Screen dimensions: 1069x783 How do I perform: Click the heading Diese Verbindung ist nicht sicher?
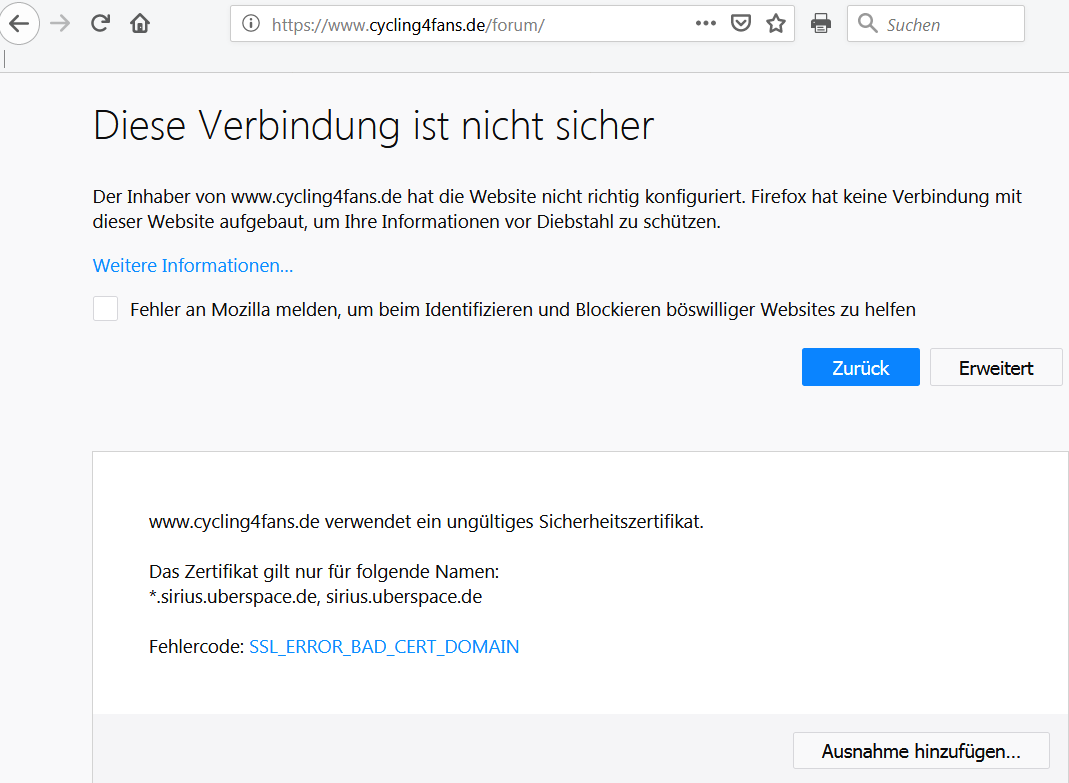[x=373, y=126]
